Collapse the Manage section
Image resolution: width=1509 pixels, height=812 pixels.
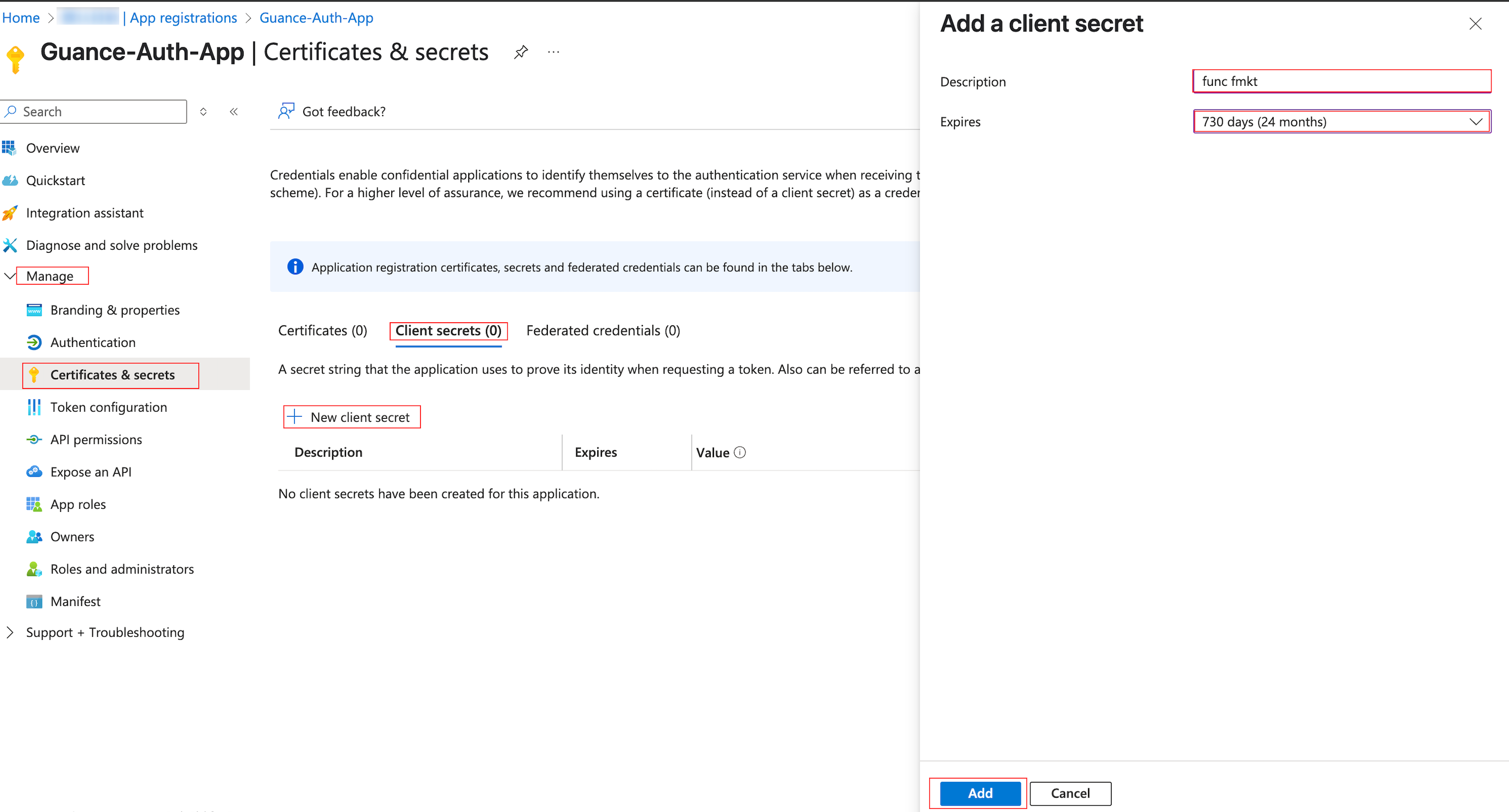[10, 276]
